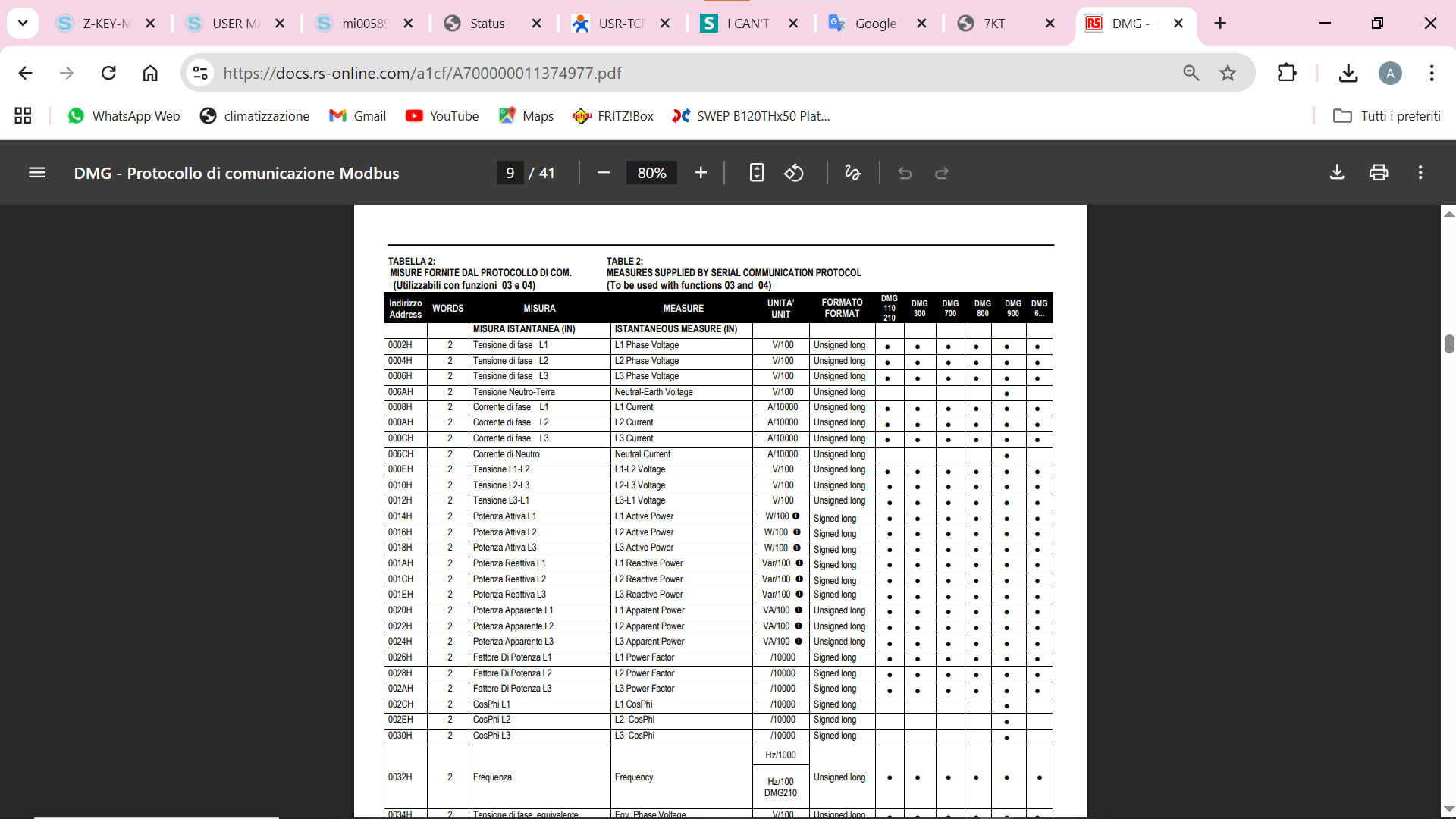Open Tutti i preferiti bookmarks folder

[1387, 116]
